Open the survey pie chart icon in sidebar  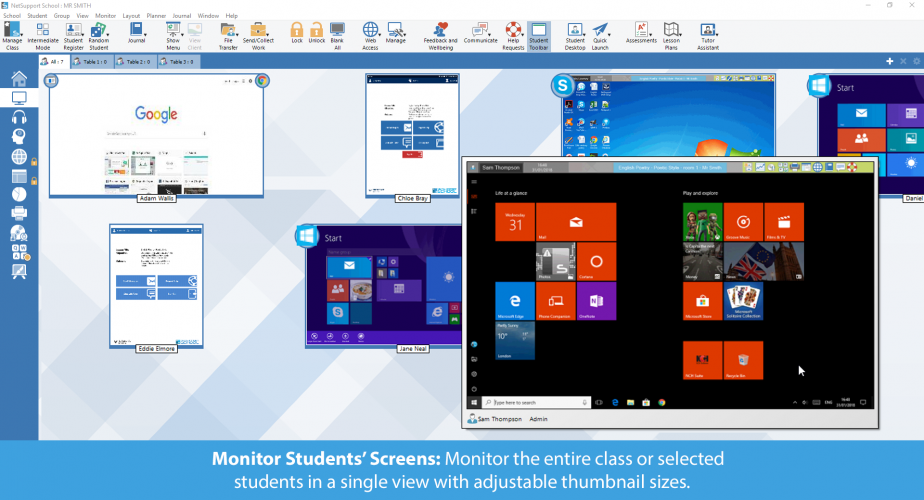tap(19, 194)
